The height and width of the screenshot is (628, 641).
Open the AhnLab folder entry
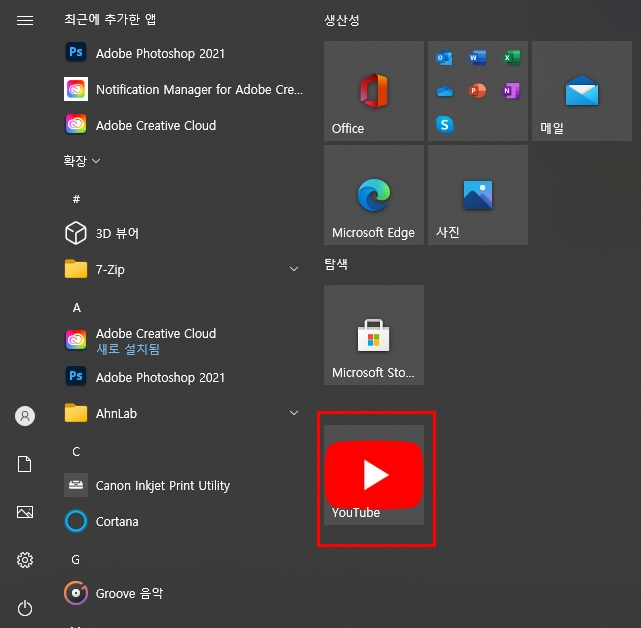point(184,413)
